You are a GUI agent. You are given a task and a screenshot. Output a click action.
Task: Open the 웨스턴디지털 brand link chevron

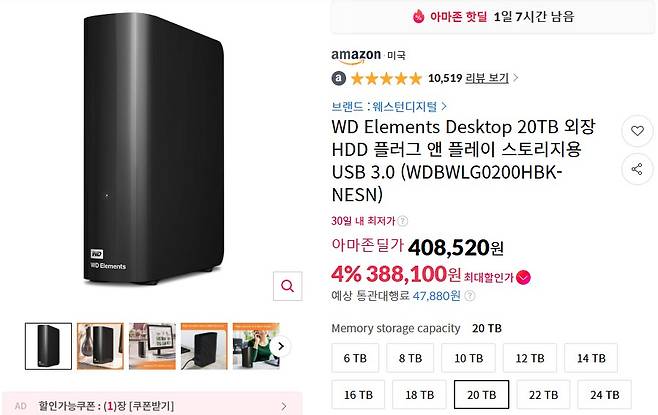click(x=444, y=107)
